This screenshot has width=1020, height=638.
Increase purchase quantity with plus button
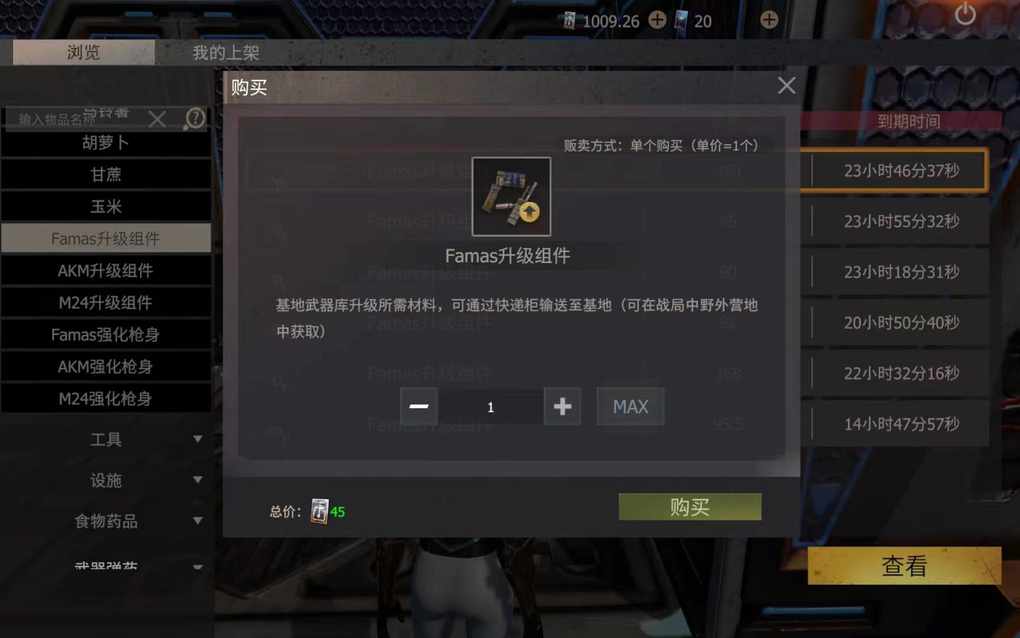click(562, 406)
